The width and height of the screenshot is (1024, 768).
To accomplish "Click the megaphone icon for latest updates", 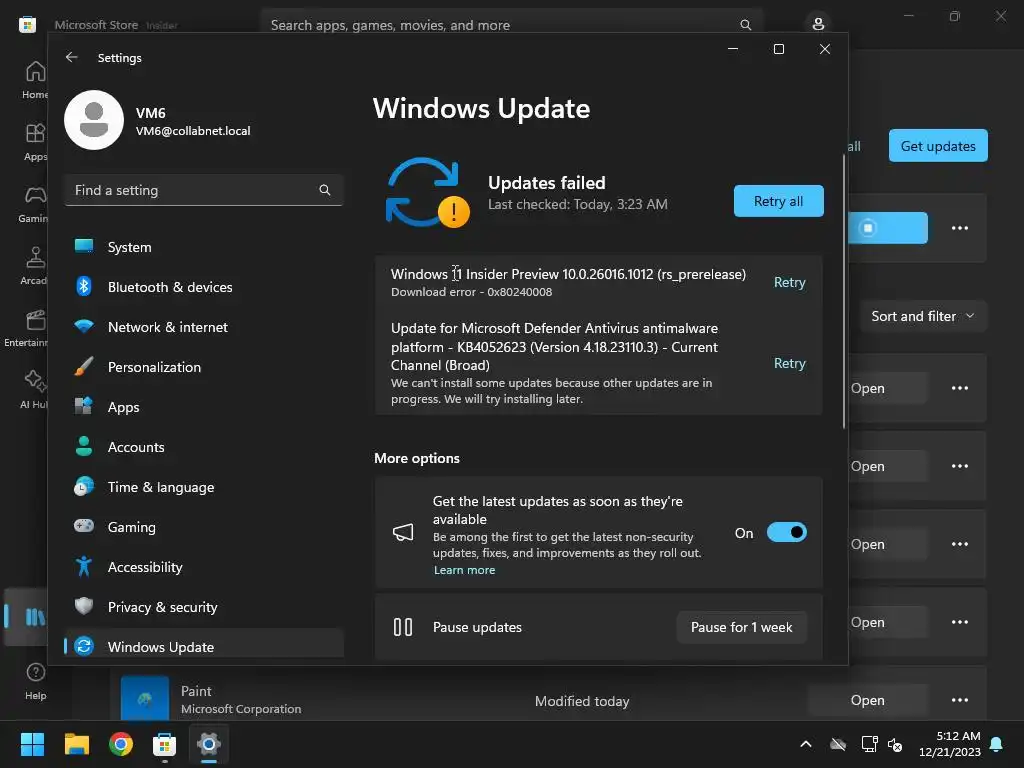I will click(x=403, y=532).
